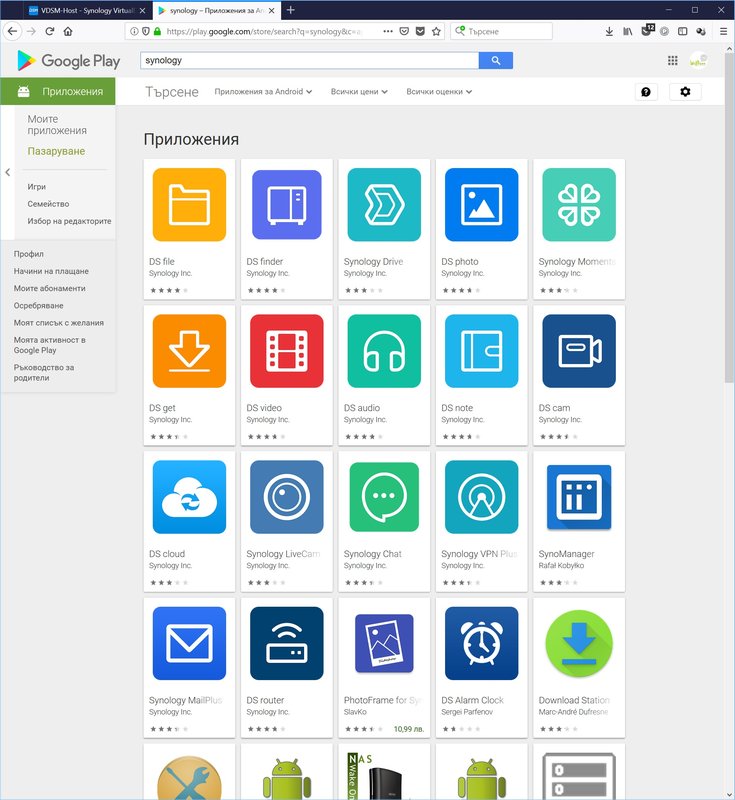
Task: Open the DS note app icon
Action: tap(481, 351)
